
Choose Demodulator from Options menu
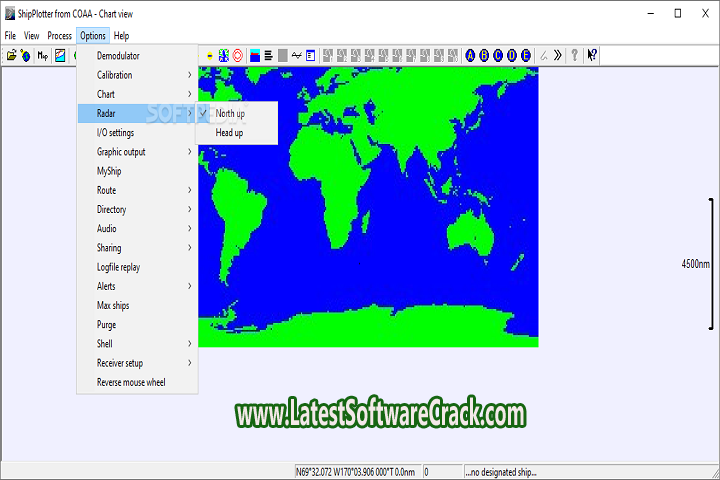tap(118, 56)
